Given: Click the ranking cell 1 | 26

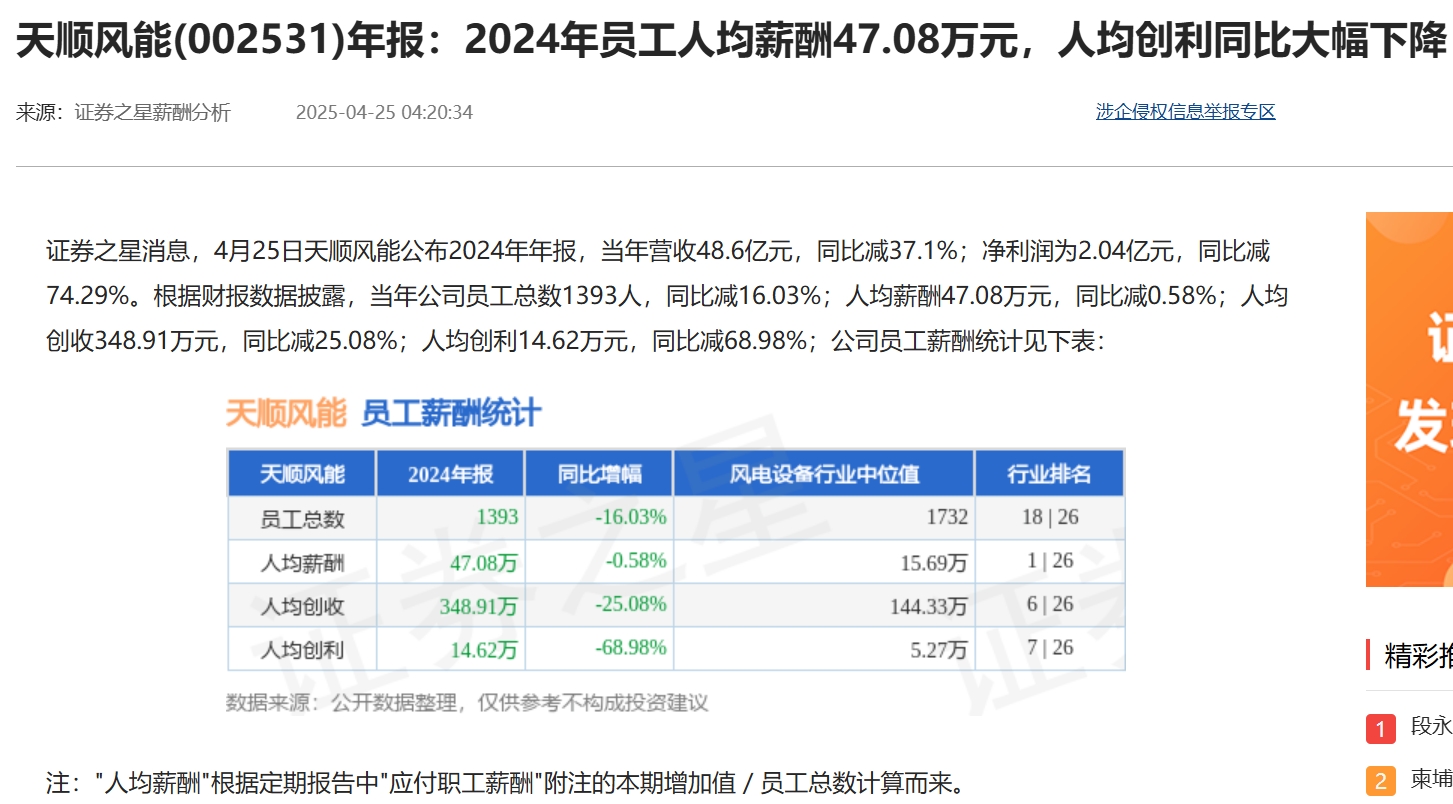Looking at the screenshot, I should click(1050, 561).
